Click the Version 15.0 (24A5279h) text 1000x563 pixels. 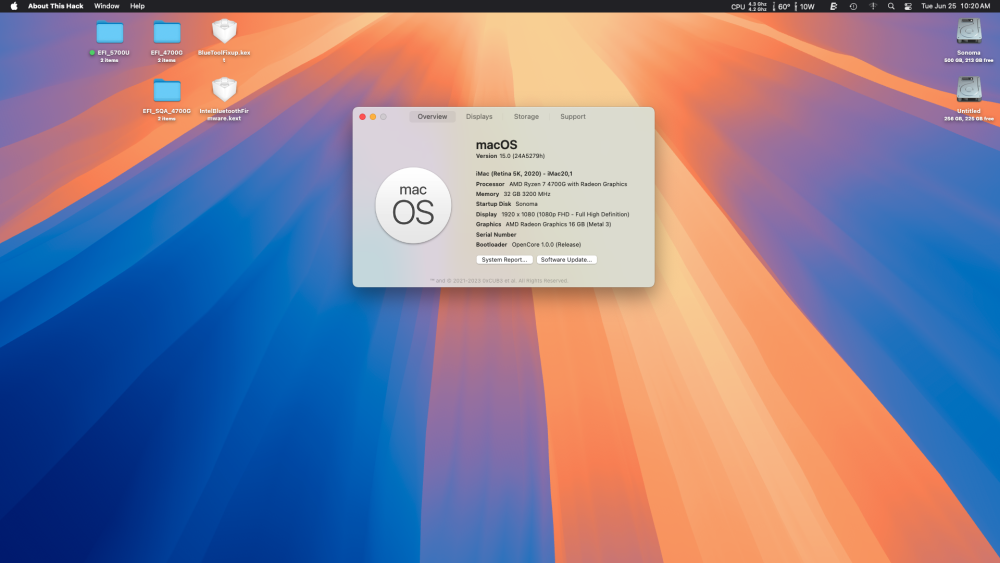[x=510, y=156]
